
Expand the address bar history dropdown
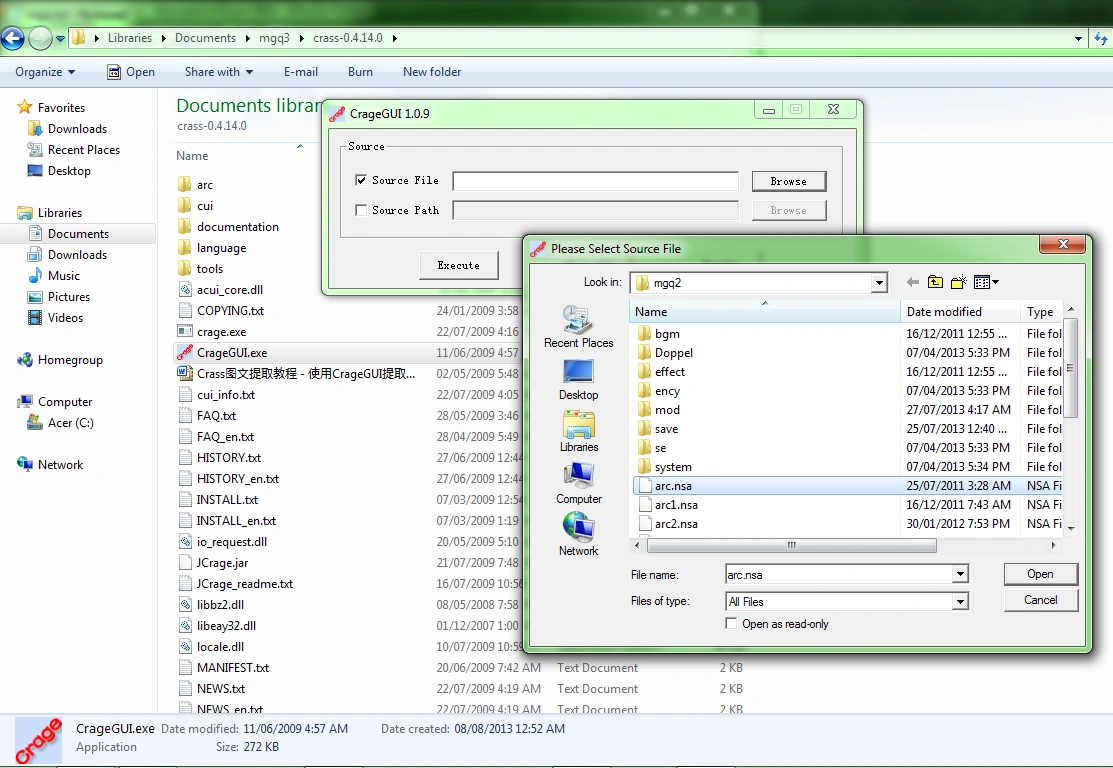coord(1078,38)
